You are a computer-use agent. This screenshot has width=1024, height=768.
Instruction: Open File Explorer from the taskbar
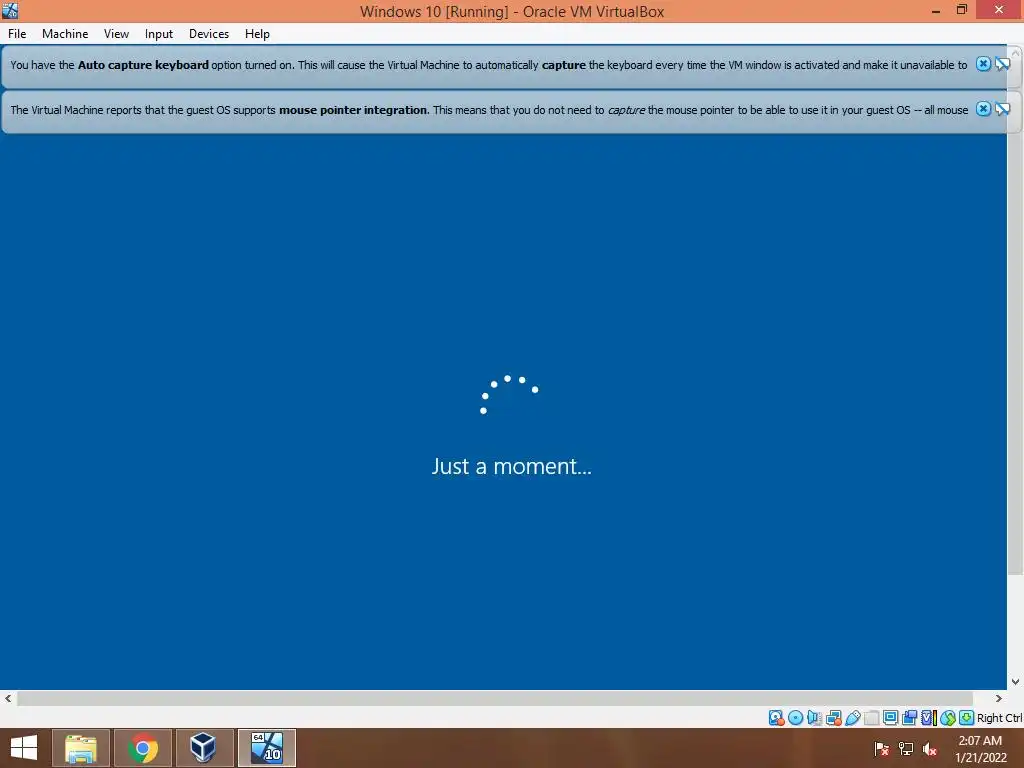pyautogui.click(x=81, y=748)
